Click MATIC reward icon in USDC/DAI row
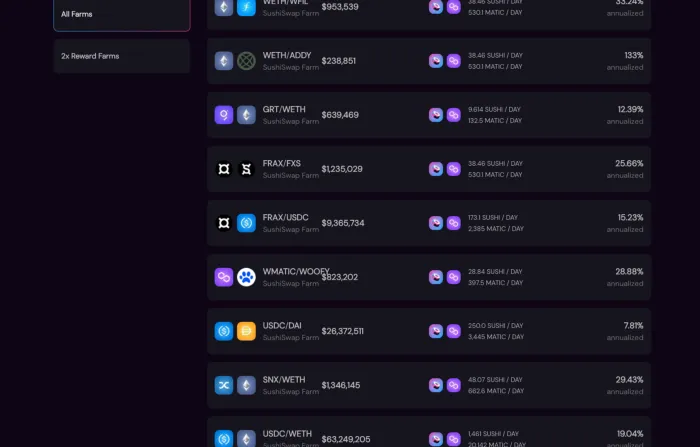 pos(454,331)
